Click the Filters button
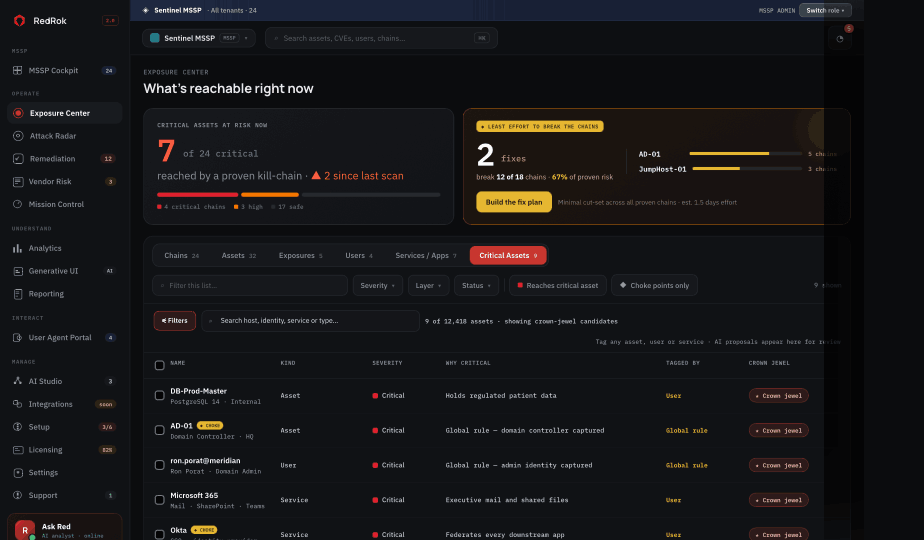The width and height of the screenshot is (924, 540). [x=174, y=321]
